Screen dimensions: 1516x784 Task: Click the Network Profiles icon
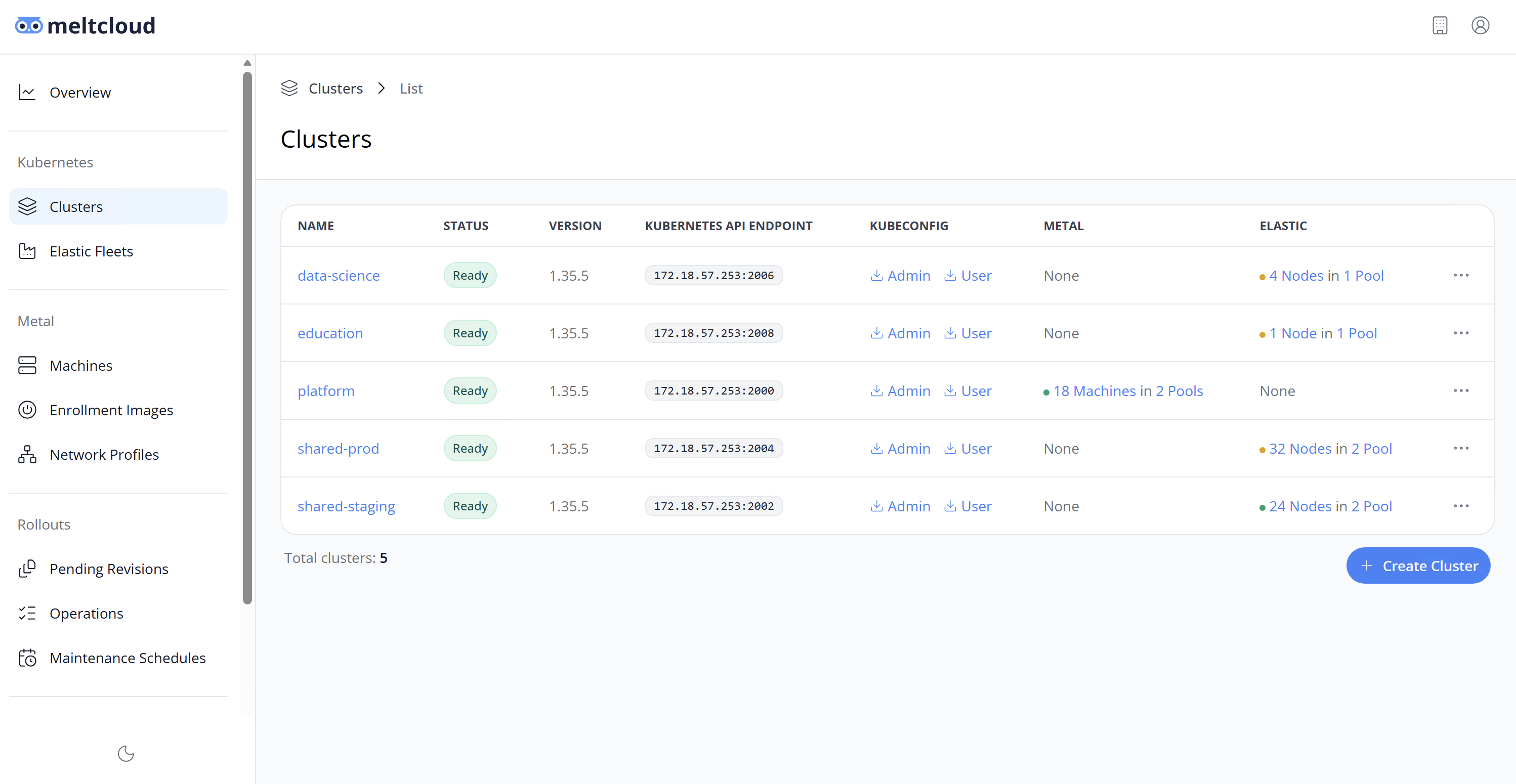[x=27, y=455]
